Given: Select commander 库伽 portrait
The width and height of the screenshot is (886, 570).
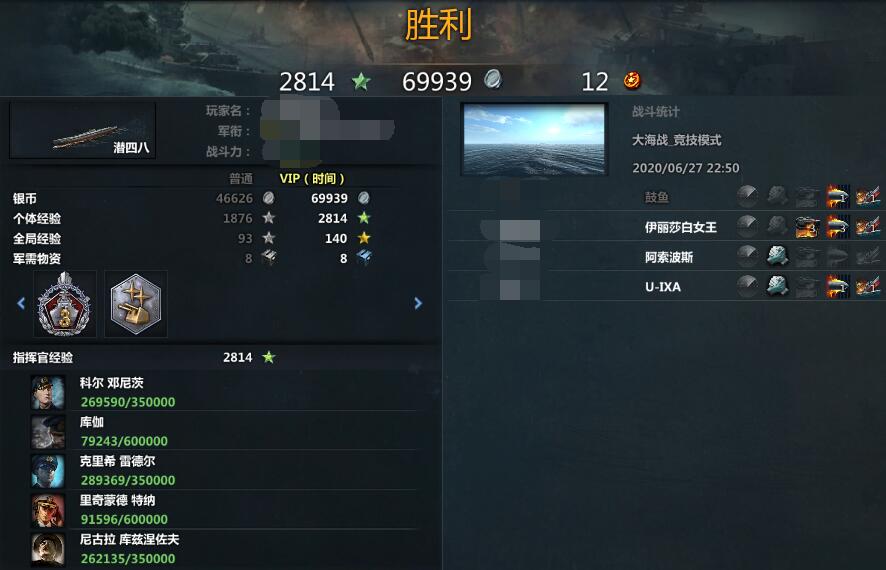Looking at the screenshot, I should 48,432.
